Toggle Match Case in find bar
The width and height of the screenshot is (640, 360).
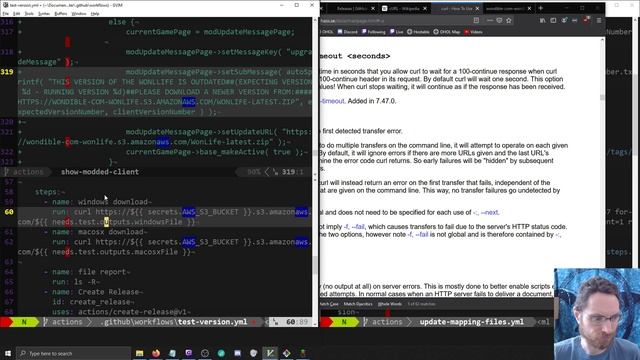click(329, 304)
